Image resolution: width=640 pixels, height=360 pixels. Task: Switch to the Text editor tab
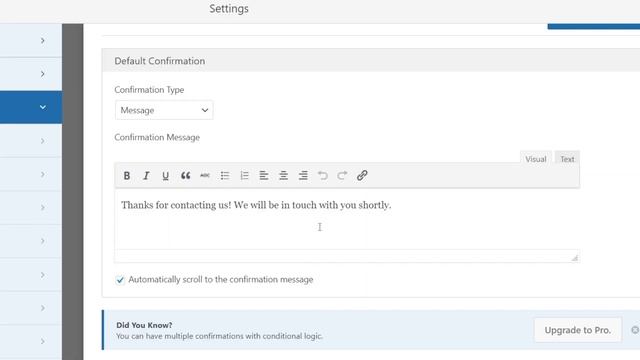click(567, 159)
